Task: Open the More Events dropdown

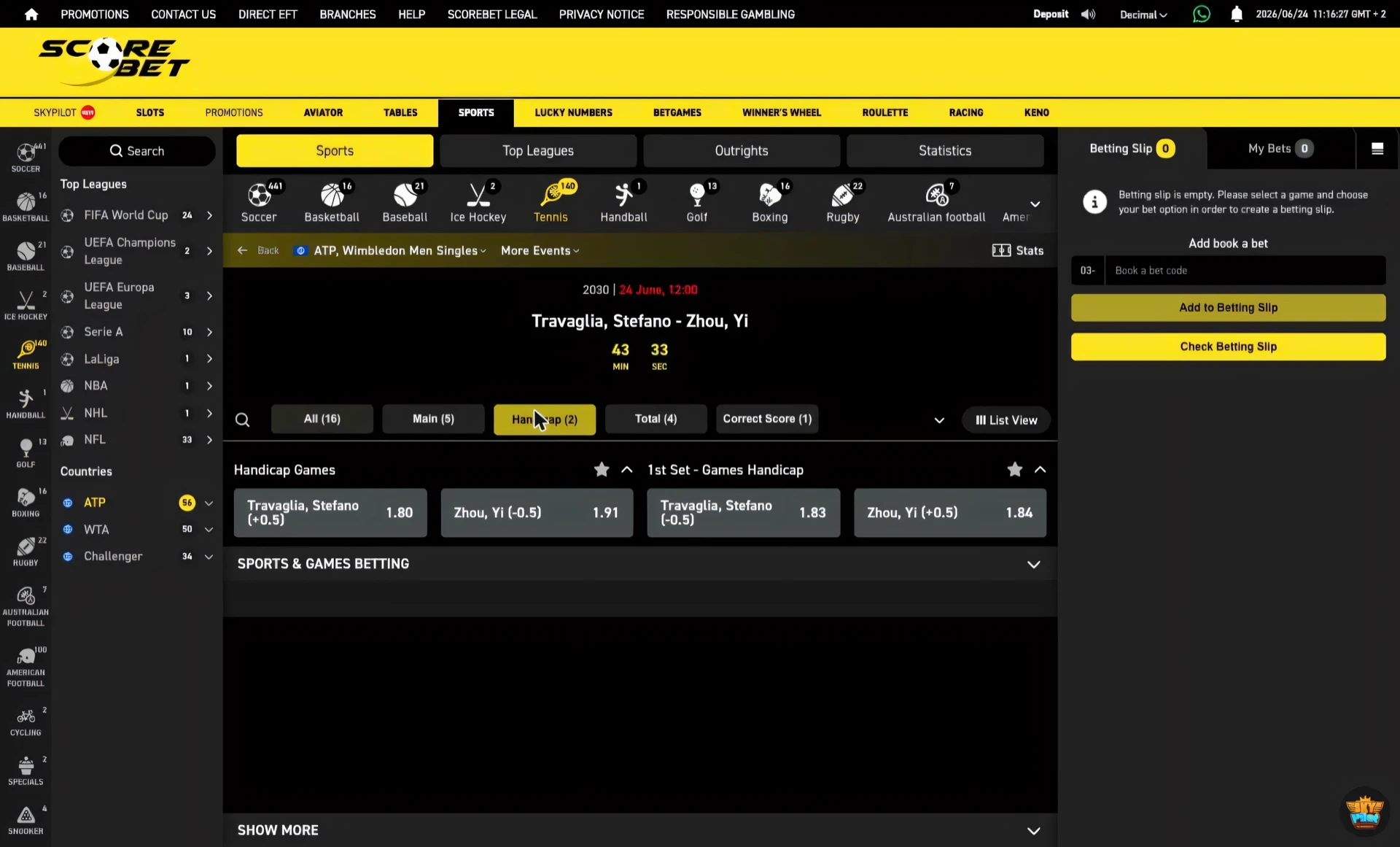Action: tap(540, 250)
